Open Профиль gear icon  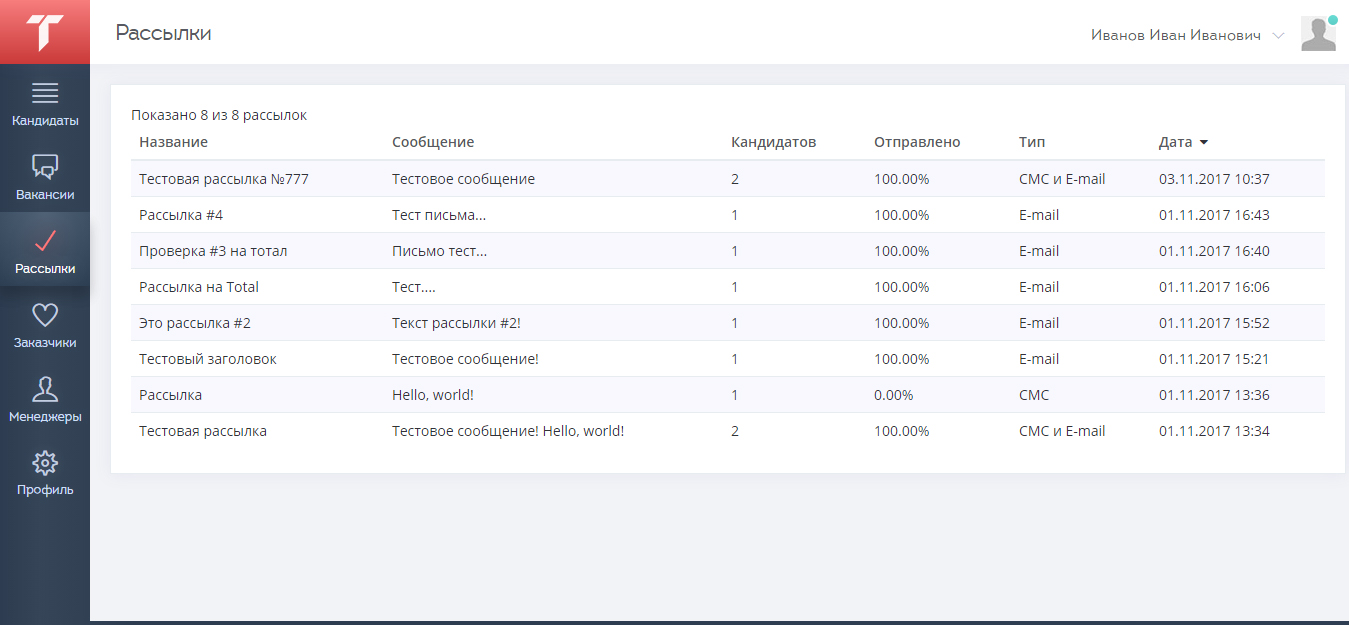point(45,463)
